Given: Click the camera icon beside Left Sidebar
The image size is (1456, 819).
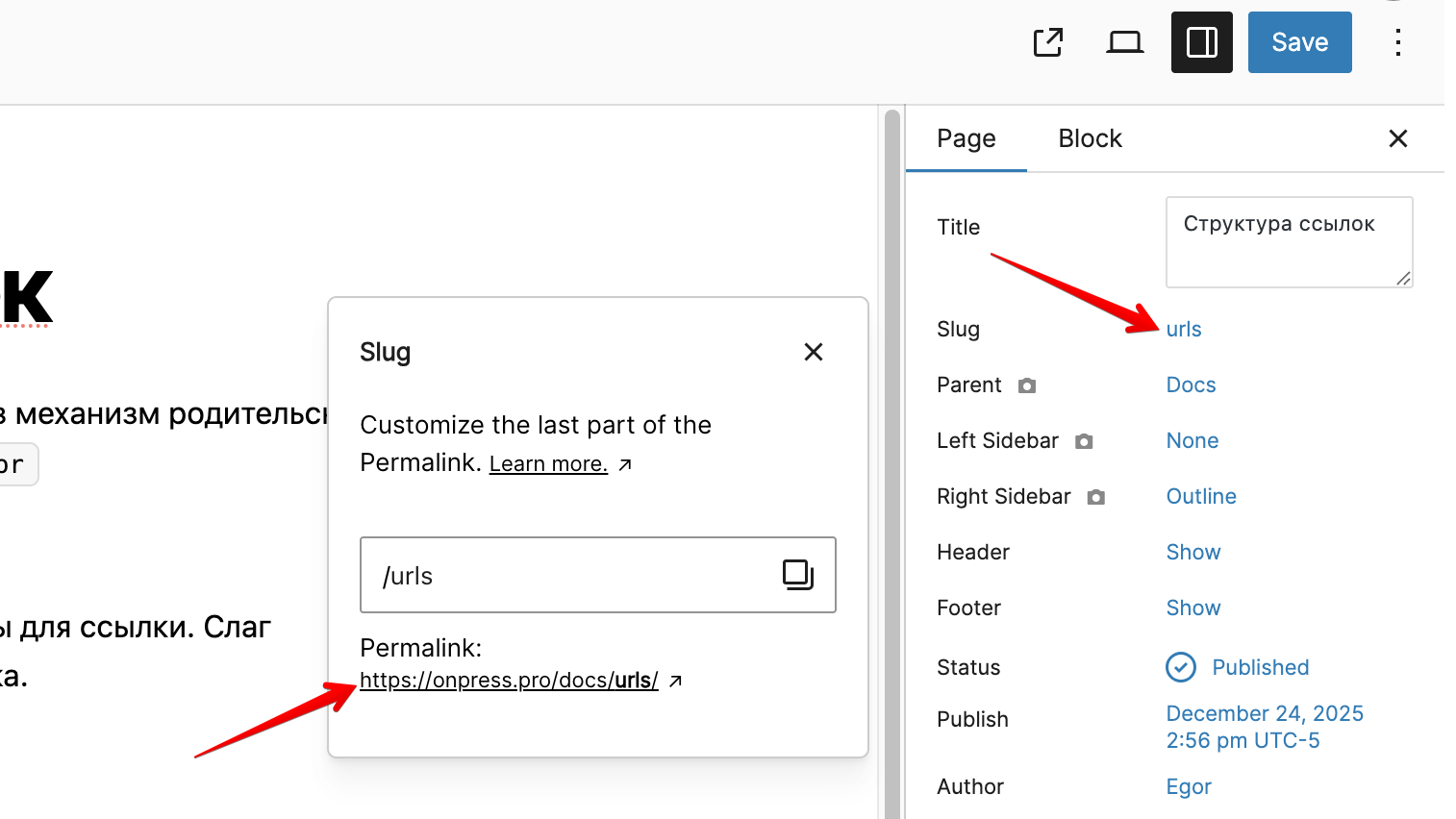Looking at the screenshot, I should [1084, 441].
